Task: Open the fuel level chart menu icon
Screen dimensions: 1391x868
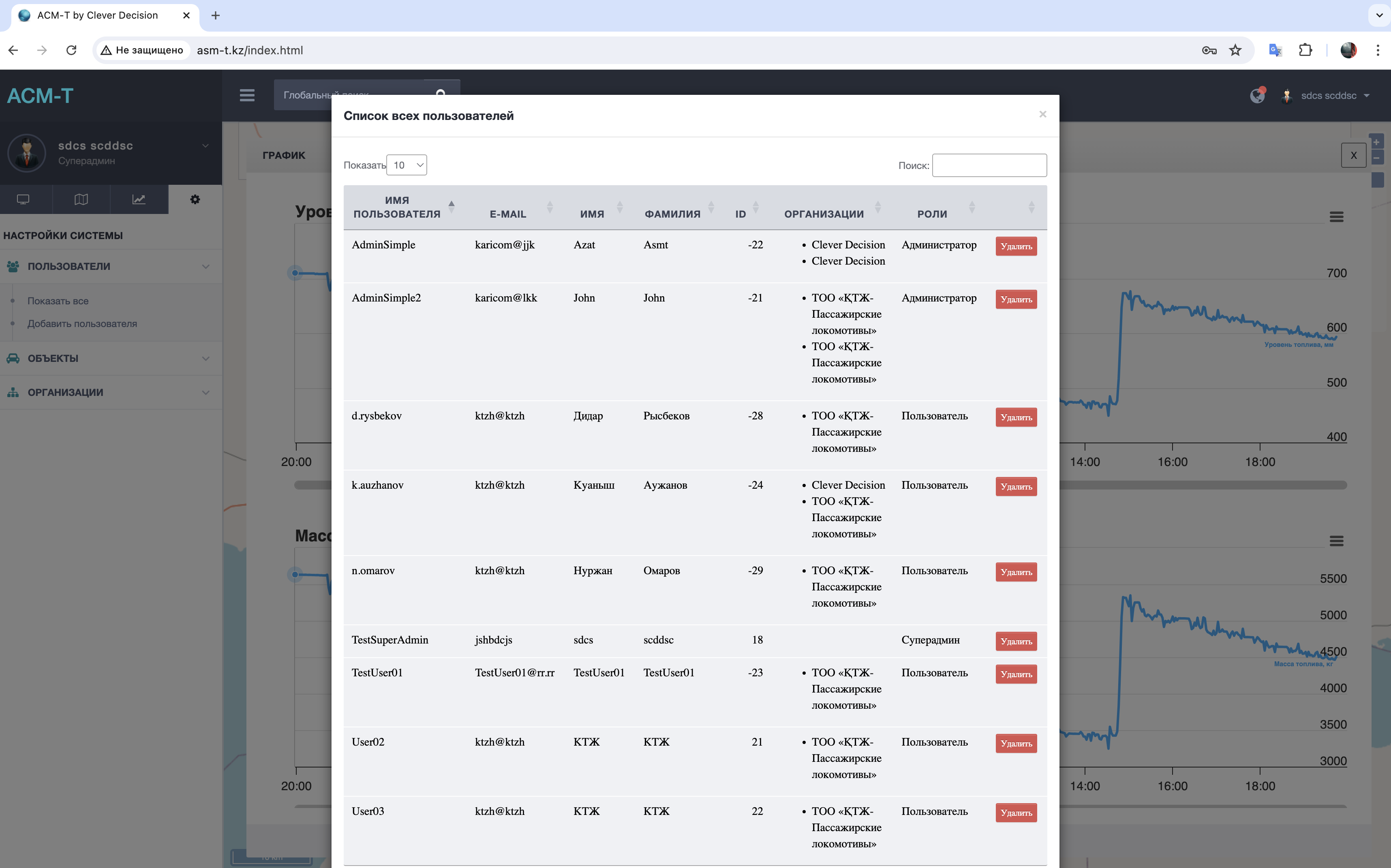Action: pos(1336,217)
